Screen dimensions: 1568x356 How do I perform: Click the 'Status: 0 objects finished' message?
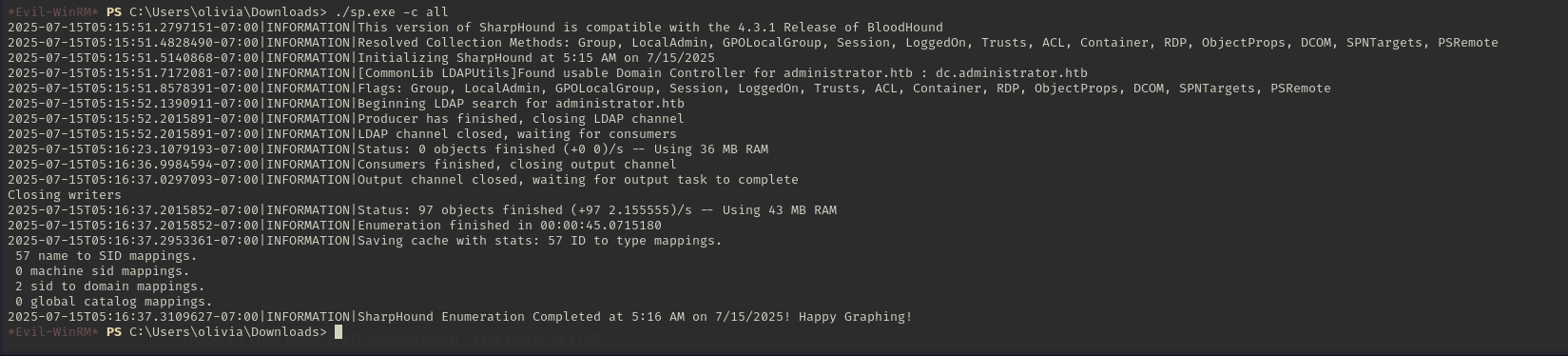456,149
